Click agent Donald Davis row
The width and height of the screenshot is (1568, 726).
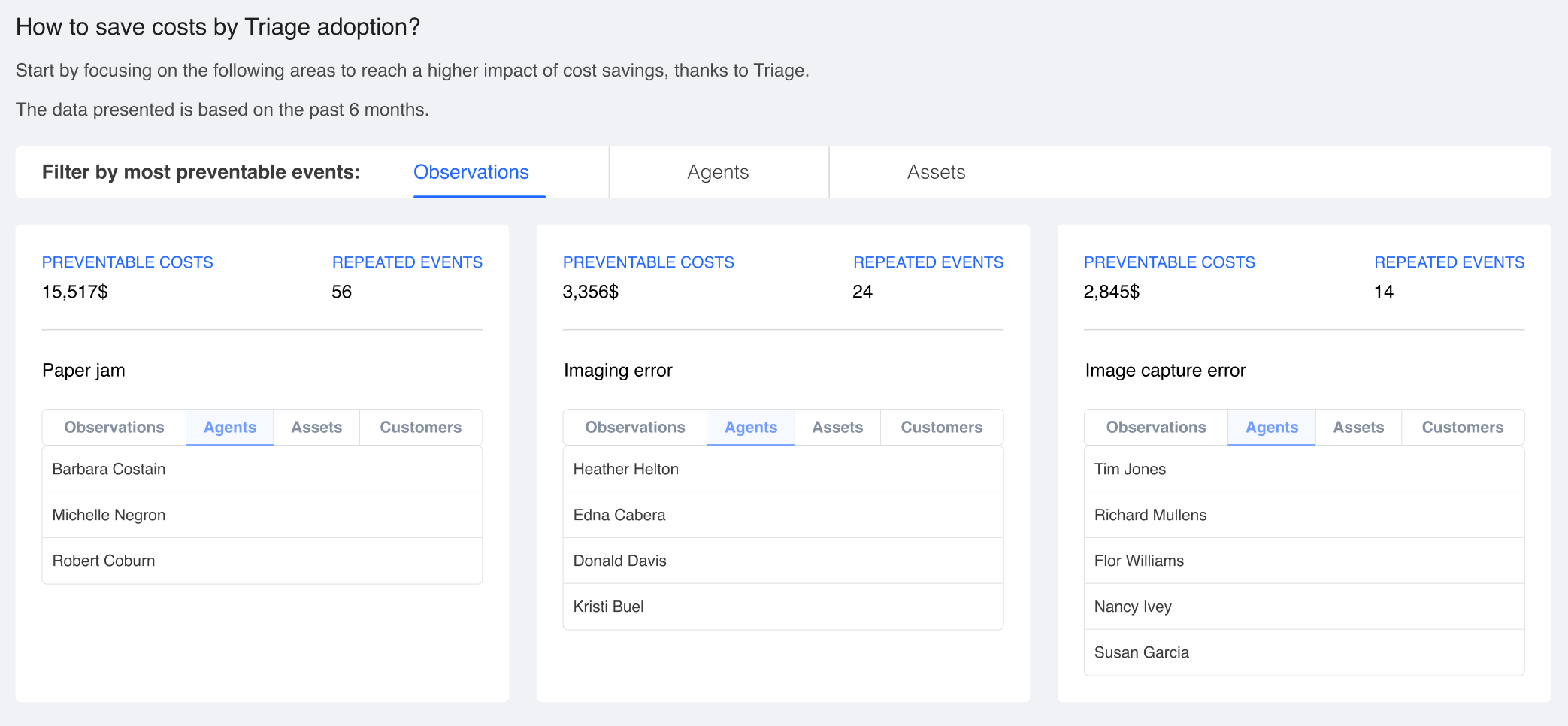(x=619, y=561)
